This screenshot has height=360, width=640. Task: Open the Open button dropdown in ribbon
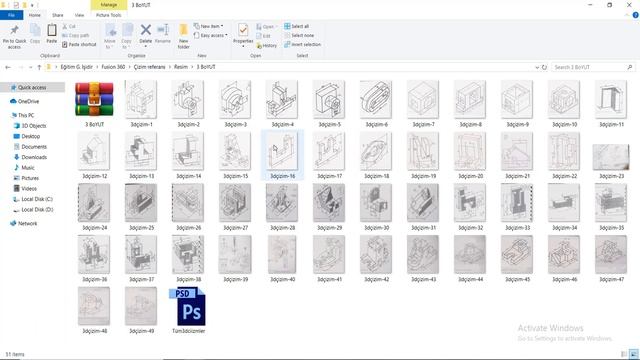point(267,27)
